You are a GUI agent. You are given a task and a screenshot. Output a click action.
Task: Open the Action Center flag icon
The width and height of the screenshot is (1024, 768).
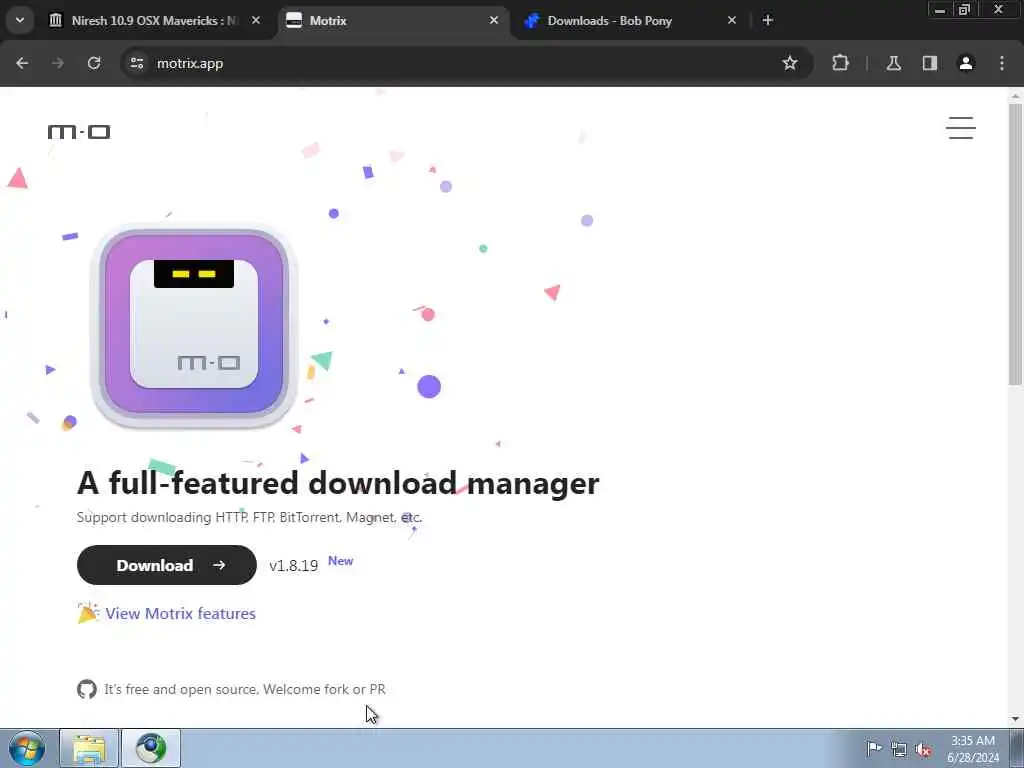click(874, 748)
